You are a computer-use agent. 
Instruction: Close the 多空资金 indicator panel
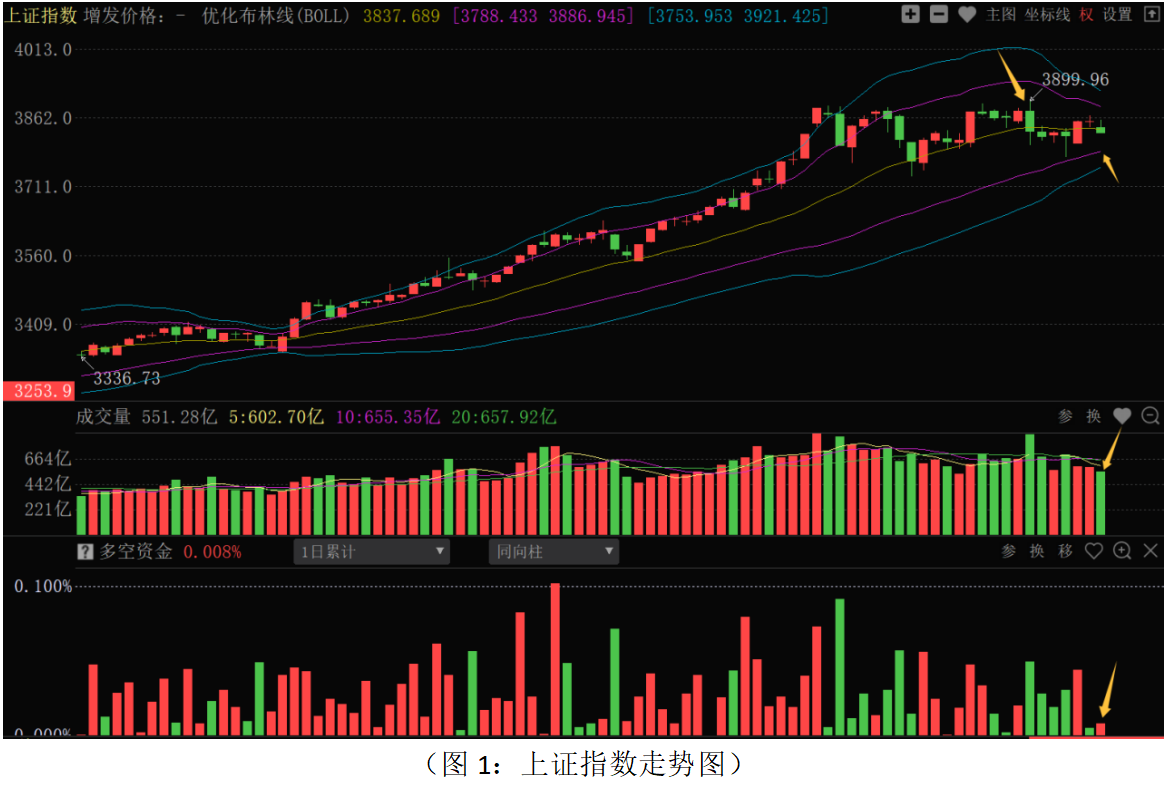pos(1150,551)
